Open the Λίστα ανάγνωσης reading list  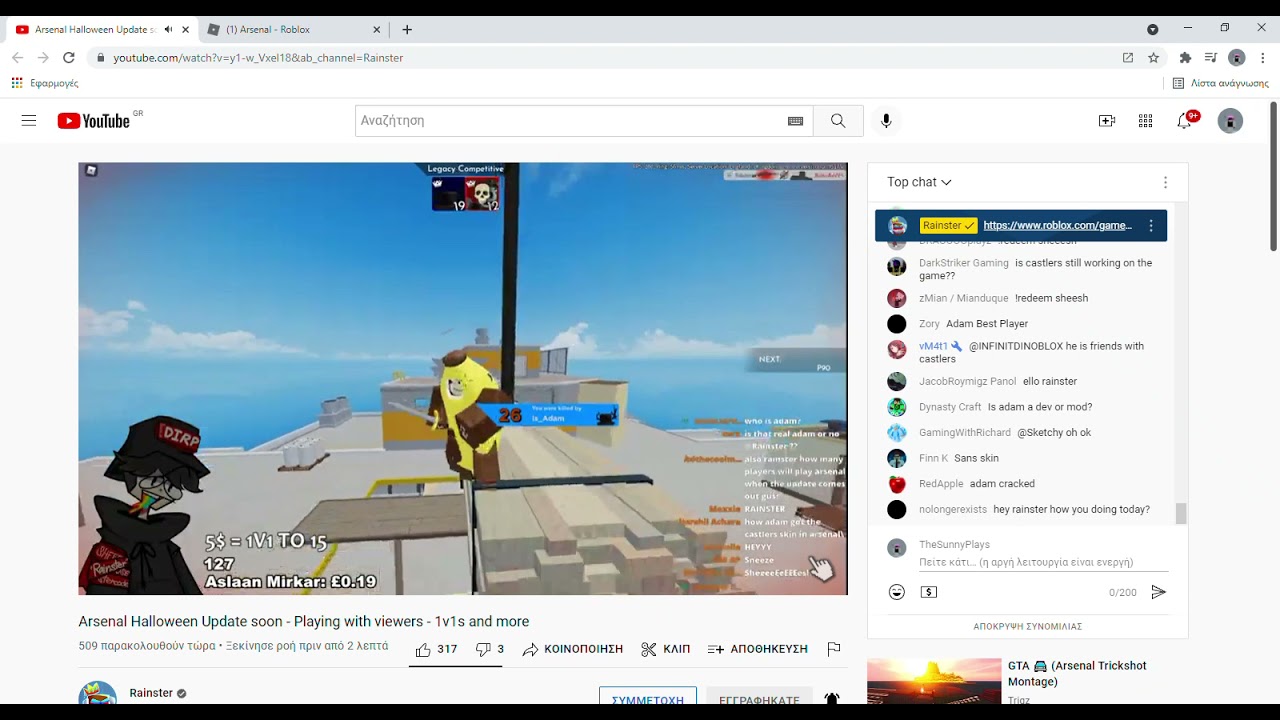pos(1220,83)
